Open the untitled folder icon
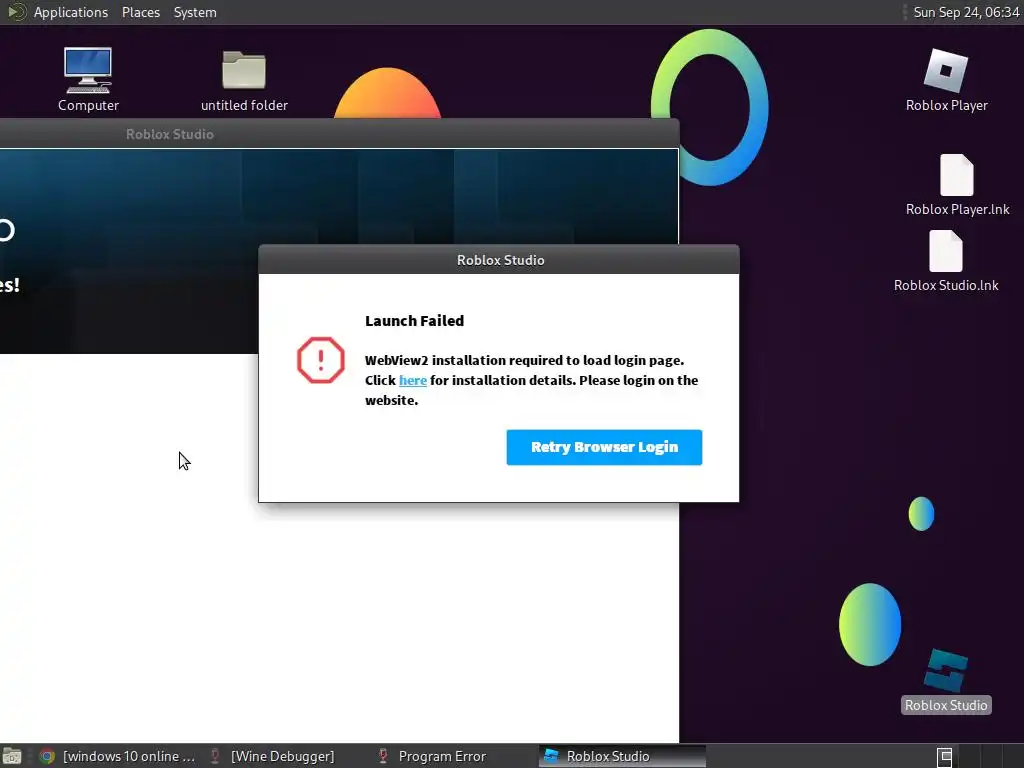1024x768 pixels. tap(244, 80)
